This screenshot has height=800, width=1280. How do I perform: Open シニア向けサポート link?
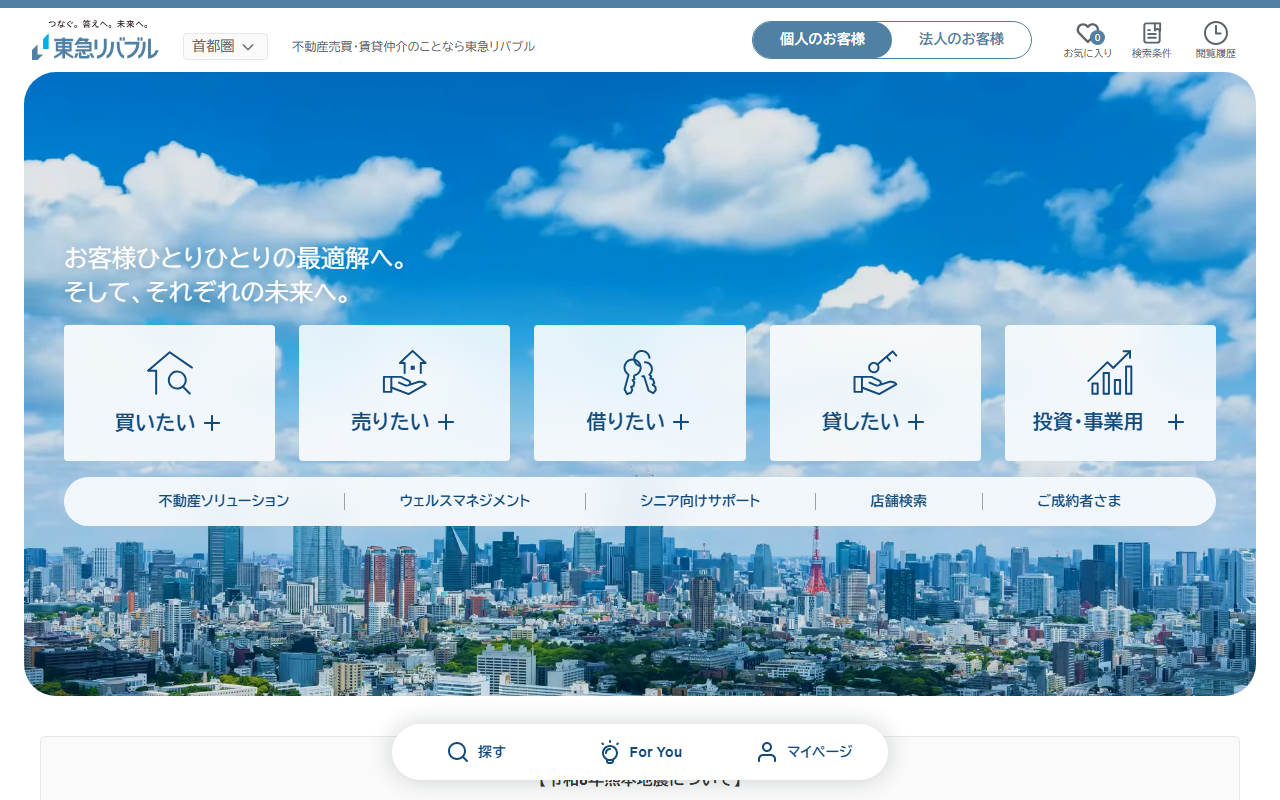[x=700, y=501]
